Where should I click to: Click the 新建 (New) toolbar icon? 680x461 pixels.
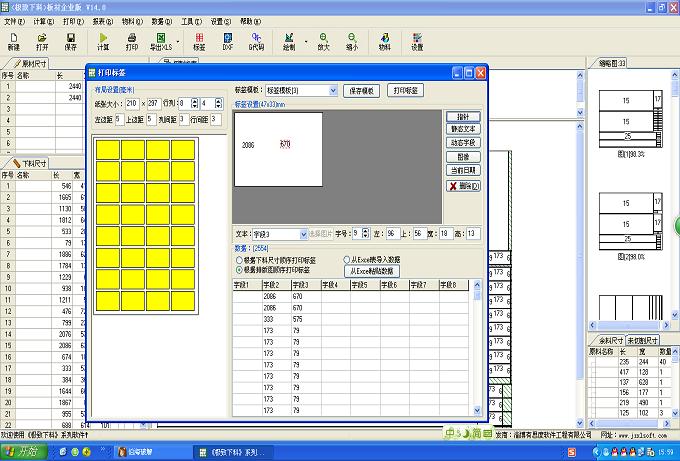click(13, 40)
